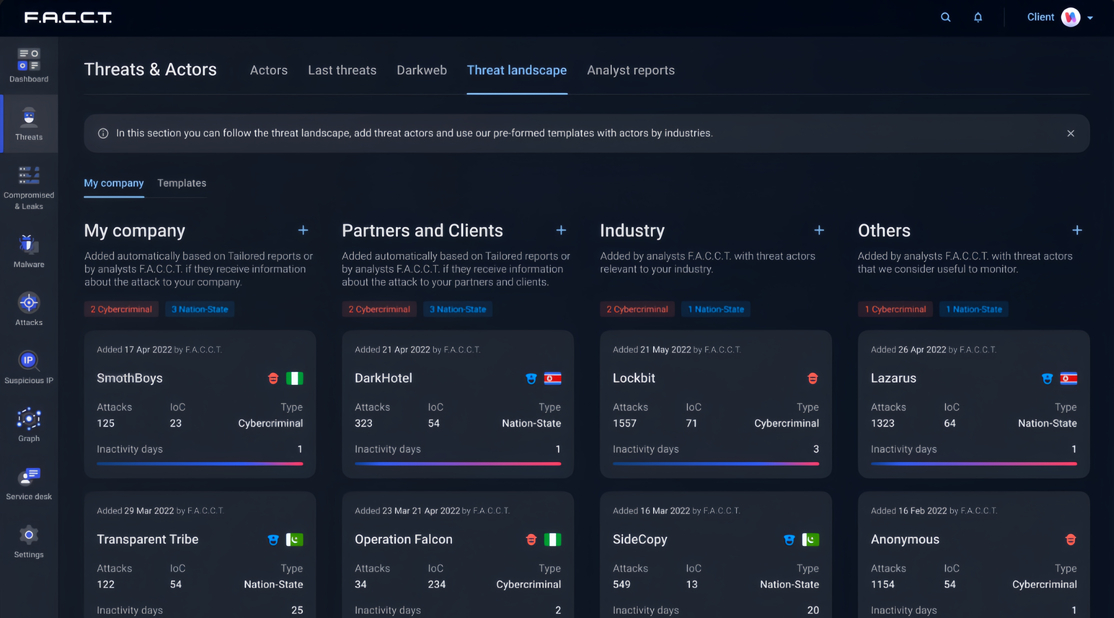Open Suspicious IP section

click(28, 366)
